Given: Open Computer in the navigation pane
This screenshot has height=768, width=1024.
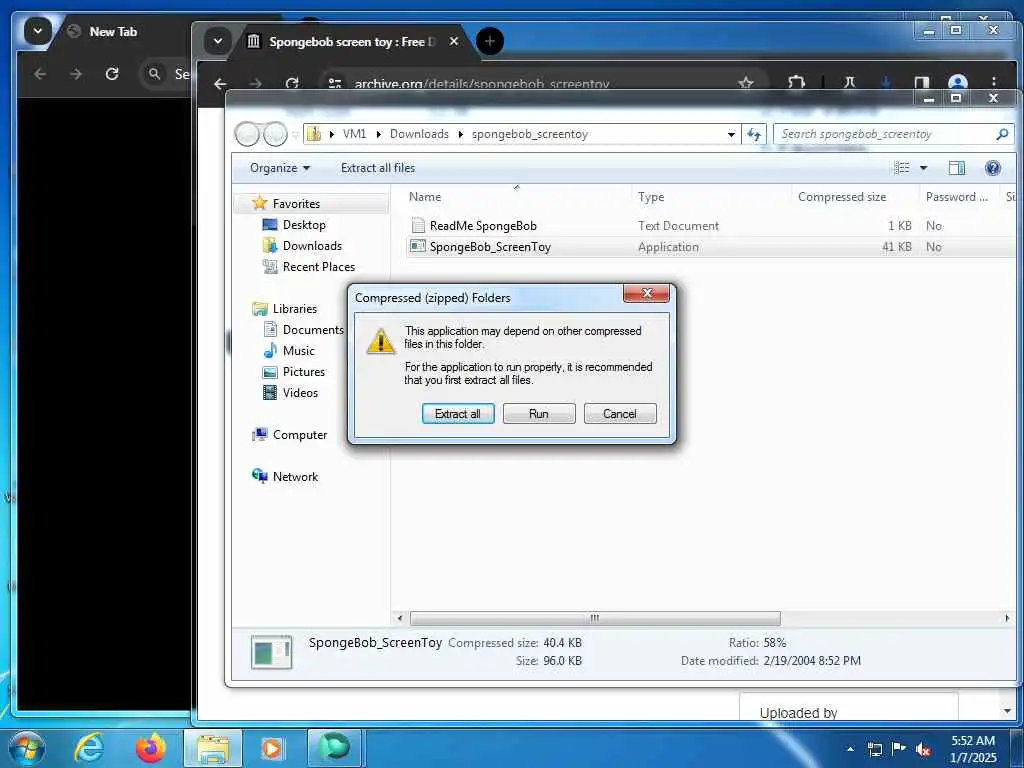Looking at the screenshot, I should coord(300,435).
